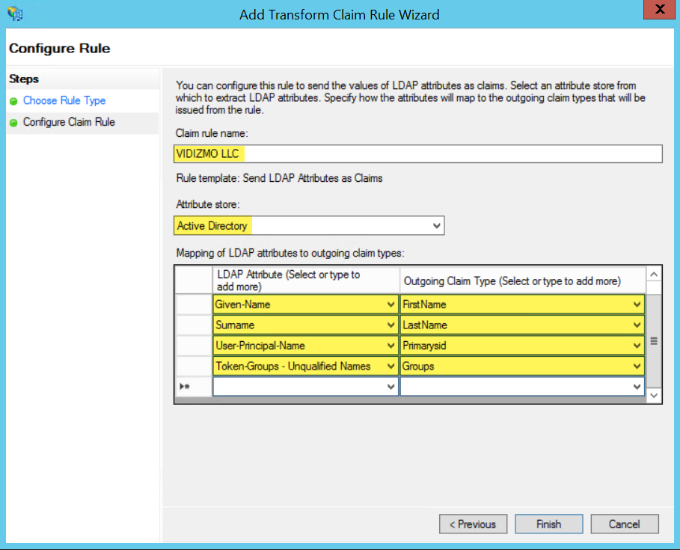This screenshot has height=550, width=680.
Task: Open the Given-Name LDAP attribute dropdown
Action: [391, 304]
